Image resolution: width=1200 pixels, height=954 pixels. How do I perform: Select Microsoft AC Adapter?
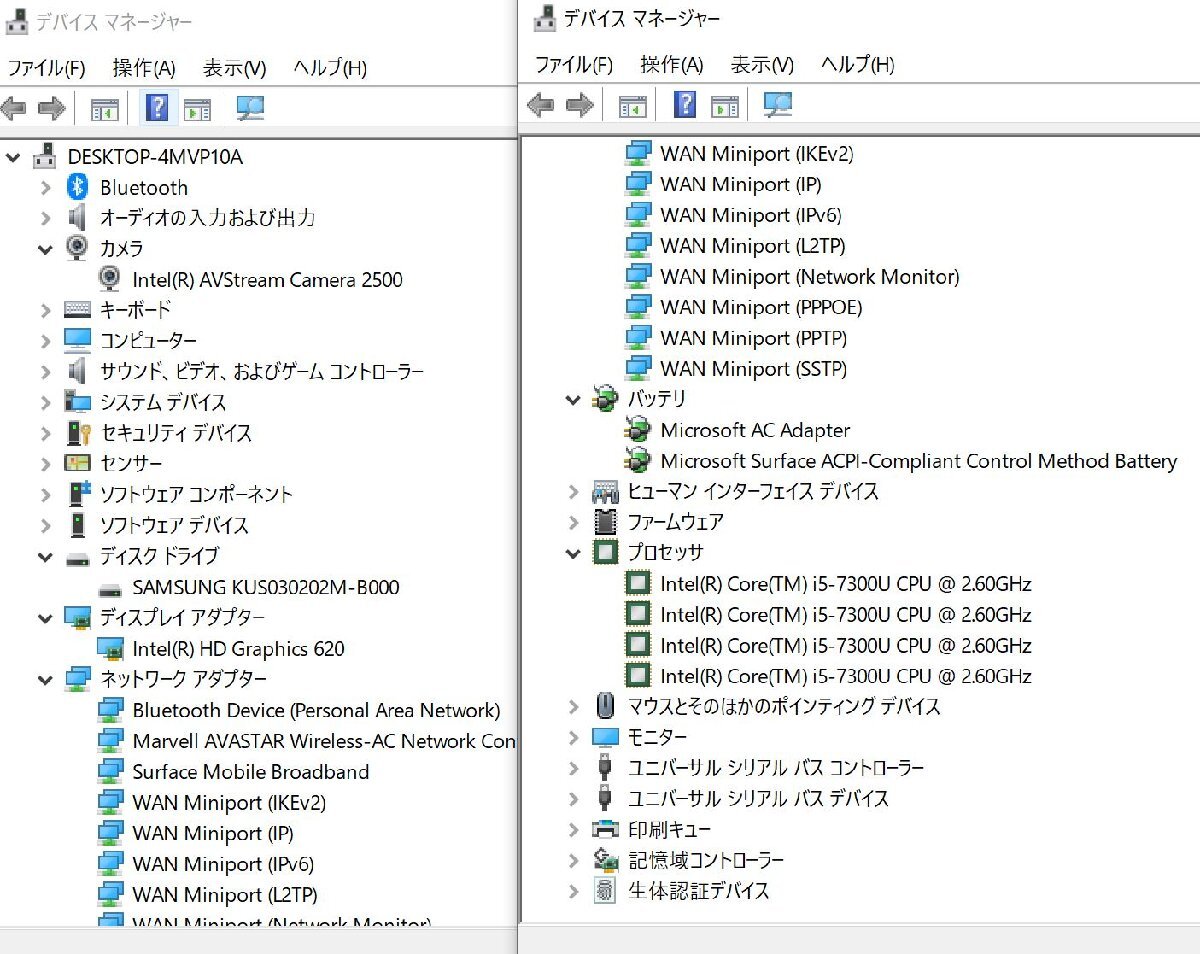755,430
